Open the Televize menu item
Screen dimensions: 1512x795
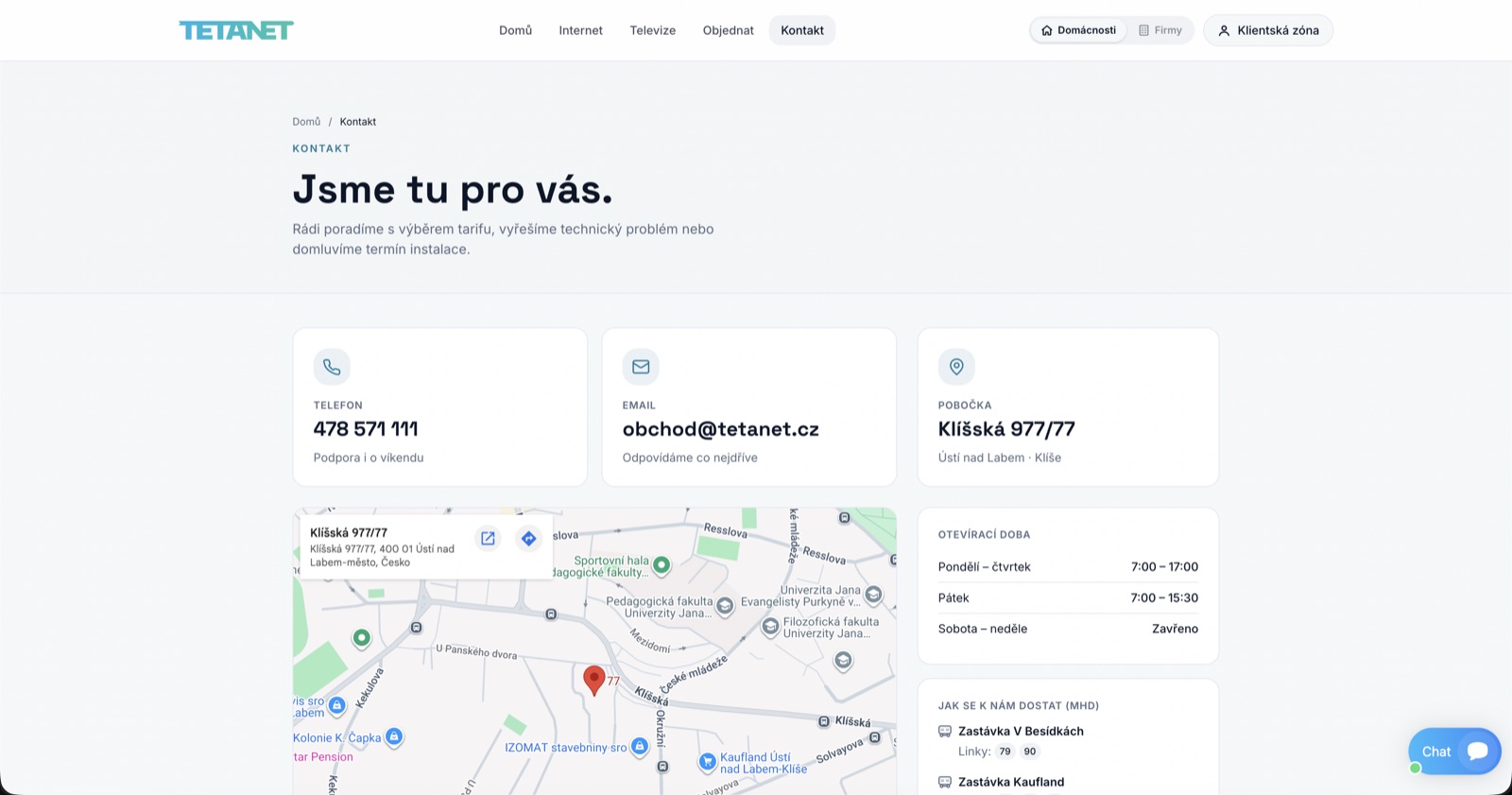pyautogui.click(x=653, y=30)
